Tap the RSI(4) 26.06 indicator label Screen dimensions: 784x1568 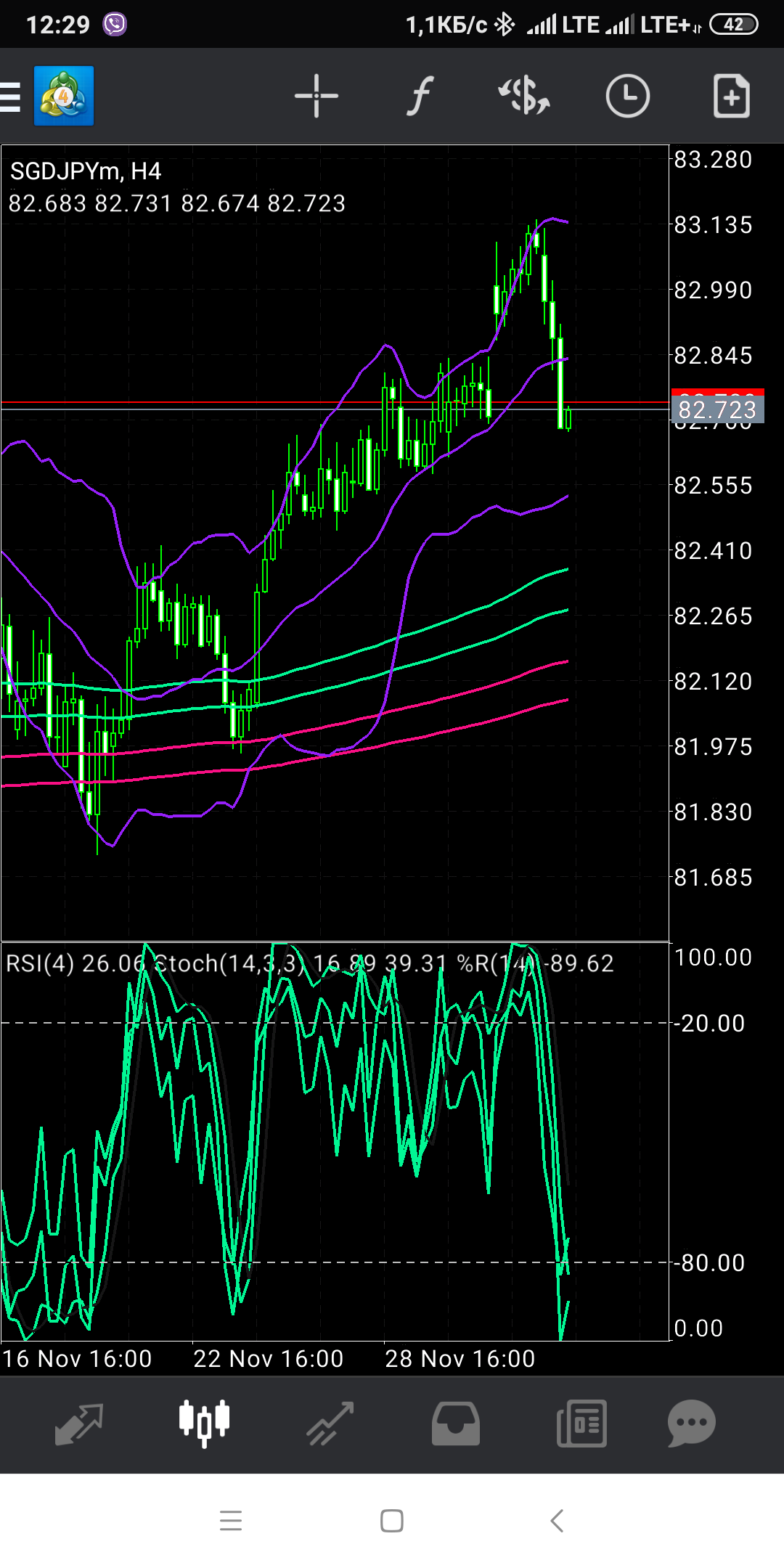(76, 963)
